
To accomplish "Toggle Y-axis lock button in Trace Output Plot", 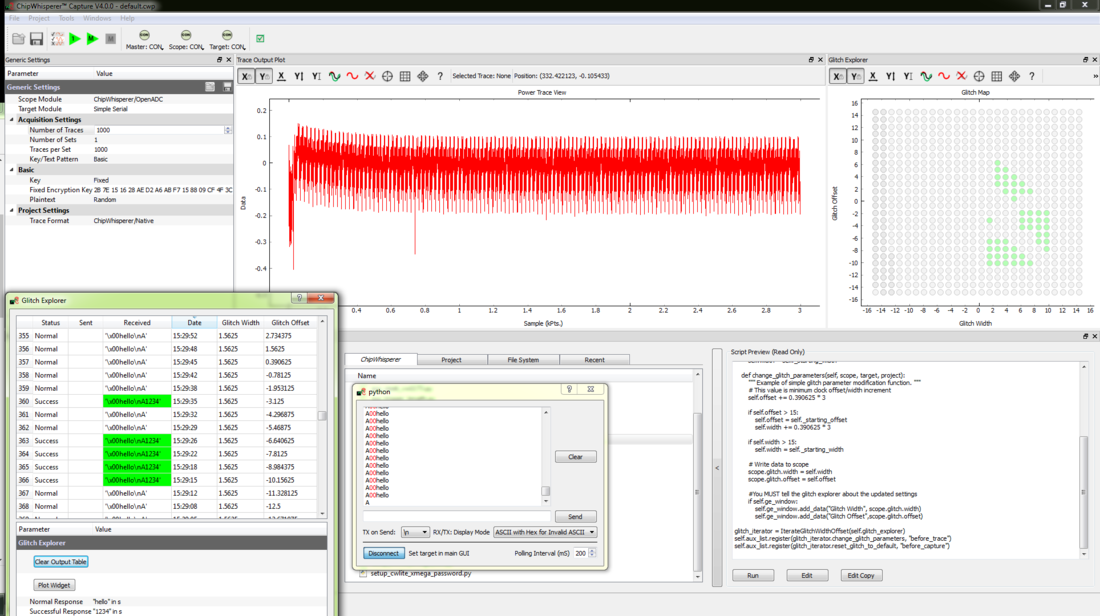I will point(263,76).
